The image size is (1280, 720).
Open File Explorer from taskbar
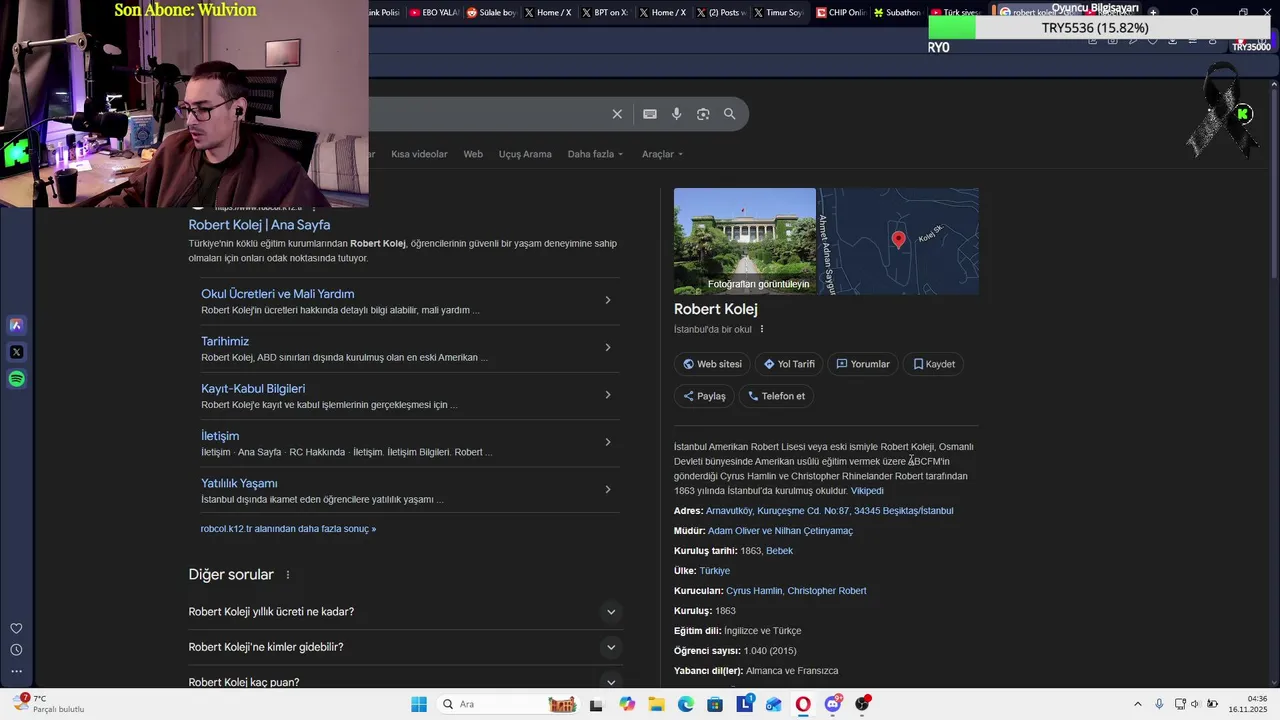[657, 704]
